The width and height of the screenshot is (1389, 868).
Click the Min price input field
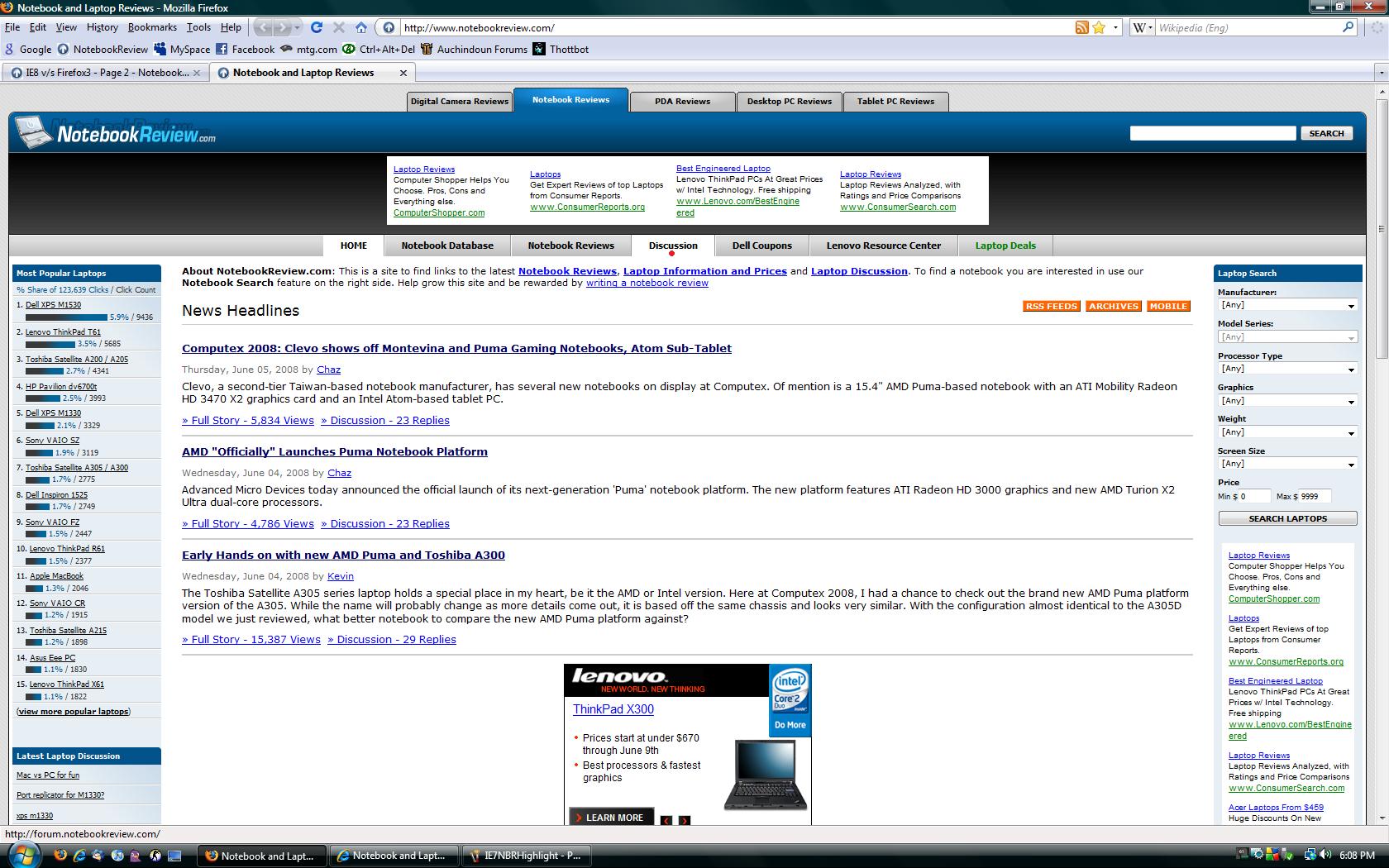click(x=1254, y=496)
